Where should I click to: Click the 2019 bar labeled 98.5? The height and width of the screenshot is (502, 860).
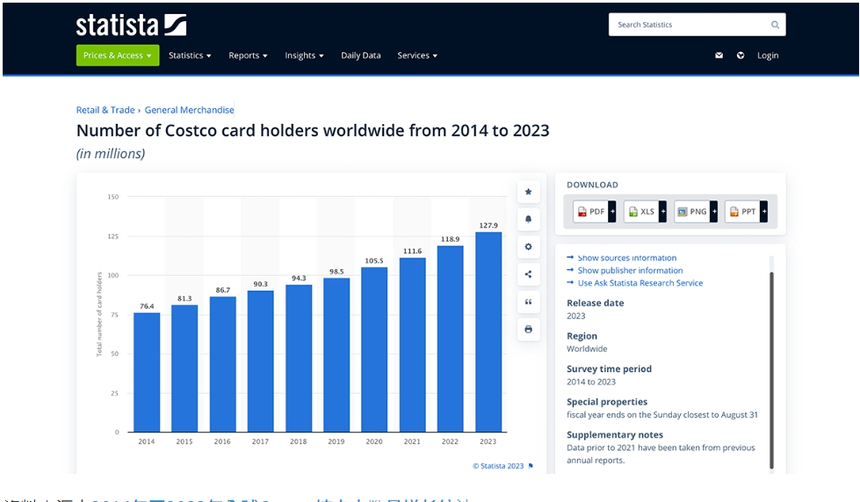[336, 355]
